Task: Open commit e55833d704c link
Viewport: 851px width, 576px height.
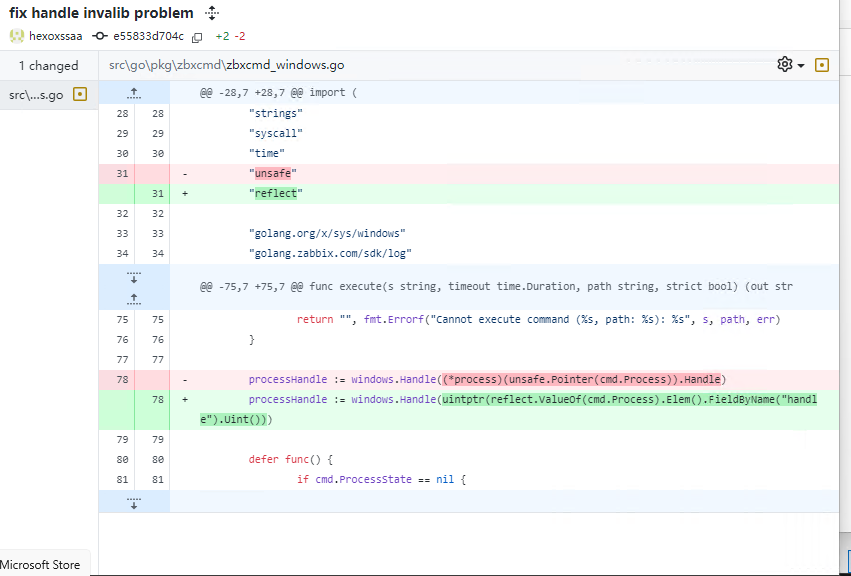Action: pyautogui.click(x=147, y=36)
